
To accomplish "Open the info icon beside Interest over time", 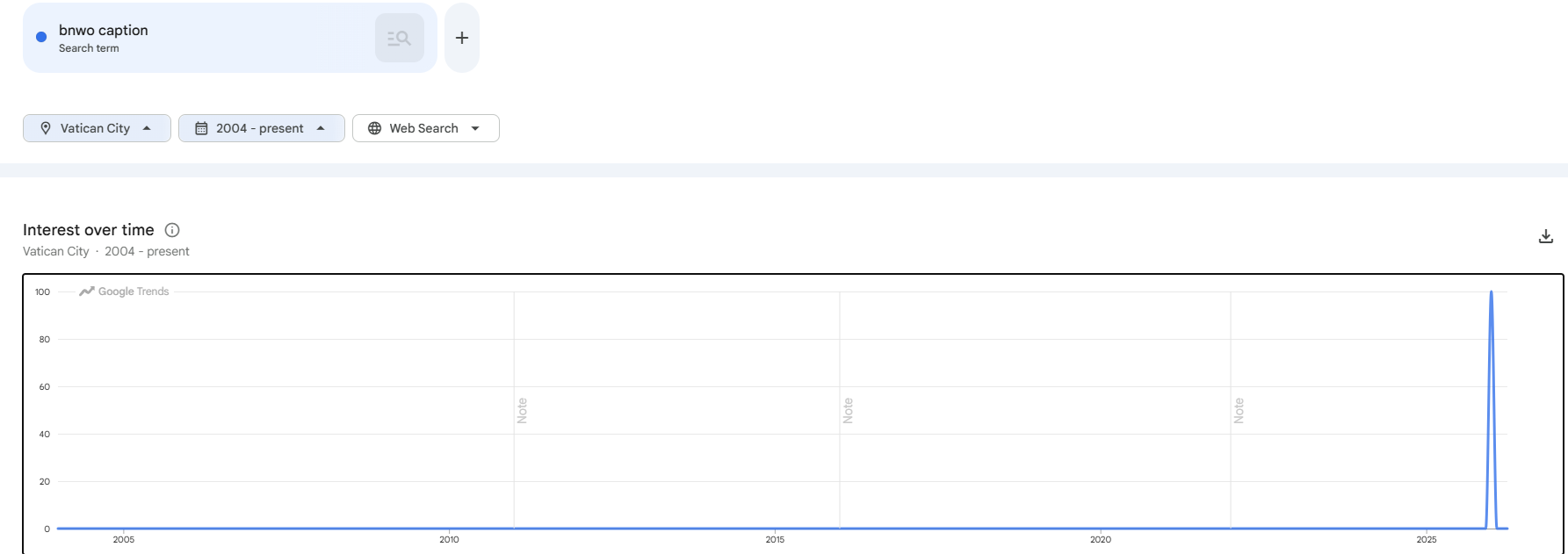I will click(x=172, y=230).
